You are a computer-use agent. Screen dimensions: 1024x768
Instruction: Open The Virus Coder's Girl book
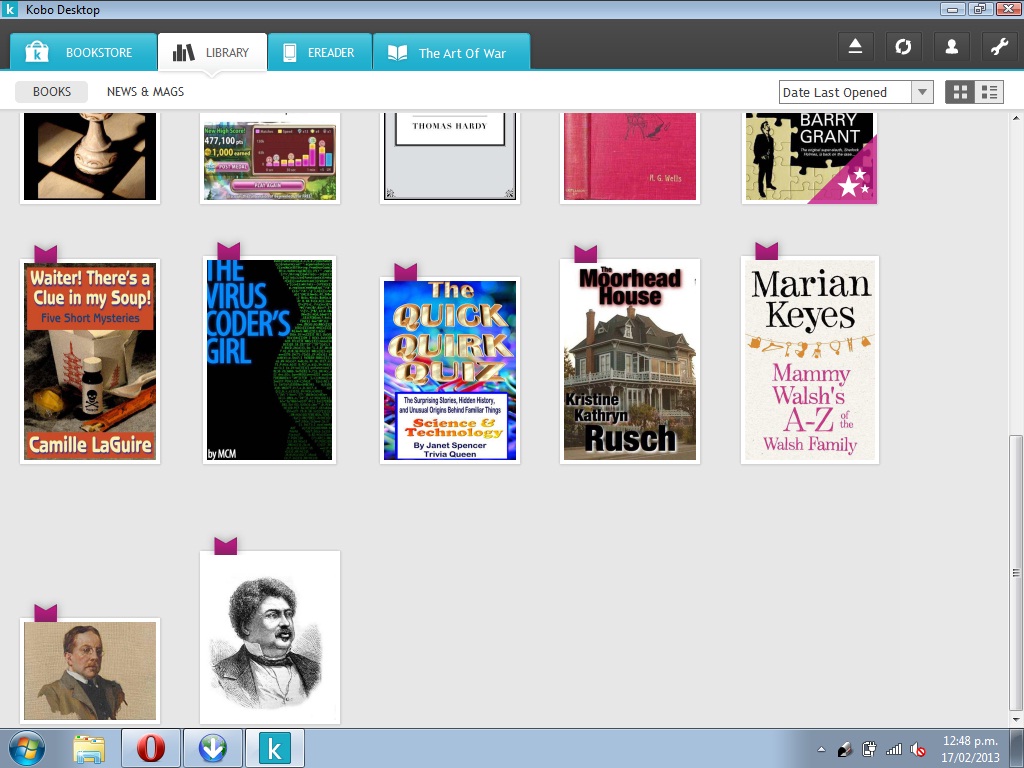269,360
